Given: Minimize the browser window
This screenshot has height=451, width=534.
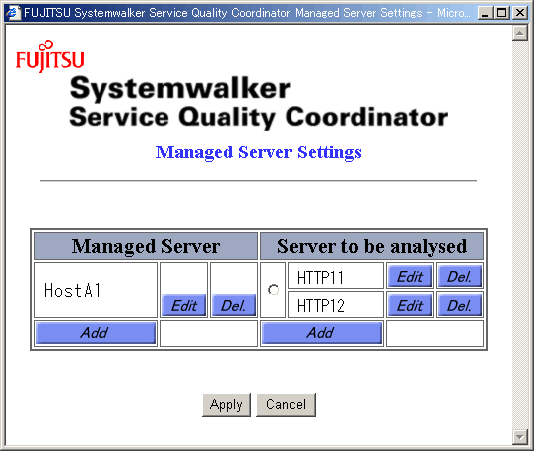Looking at the screenshot, I should click(485, 13).
